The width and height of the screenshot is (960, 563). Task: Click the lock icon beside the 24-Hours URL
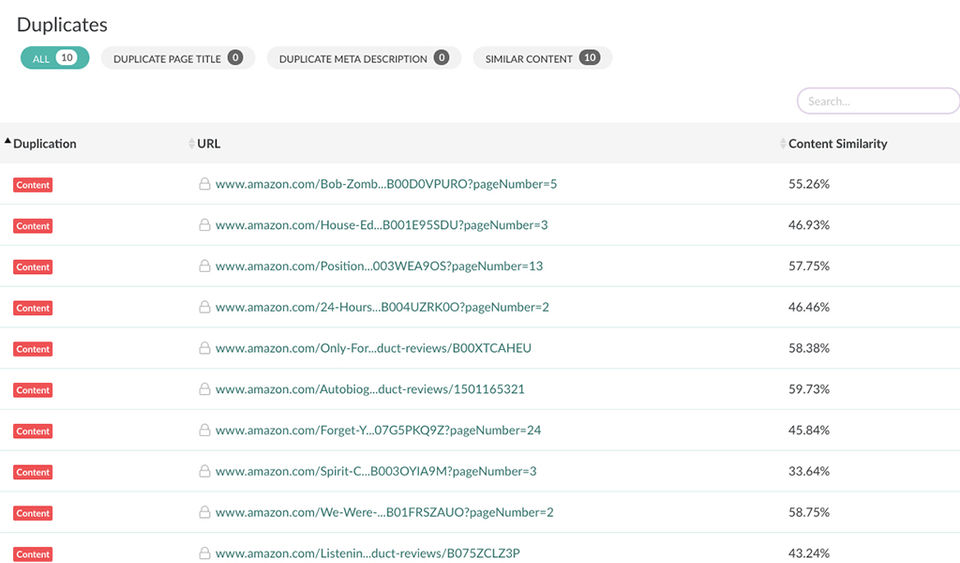(x=205, y=307)
